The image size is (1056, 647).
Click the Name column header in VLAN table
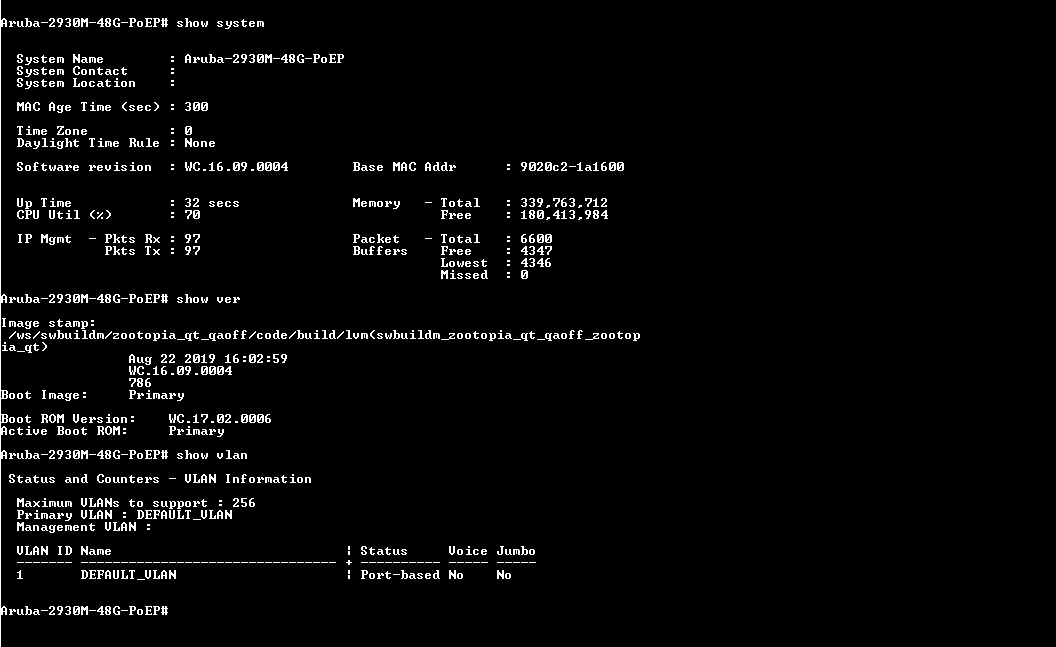click(x=96, y=551)
